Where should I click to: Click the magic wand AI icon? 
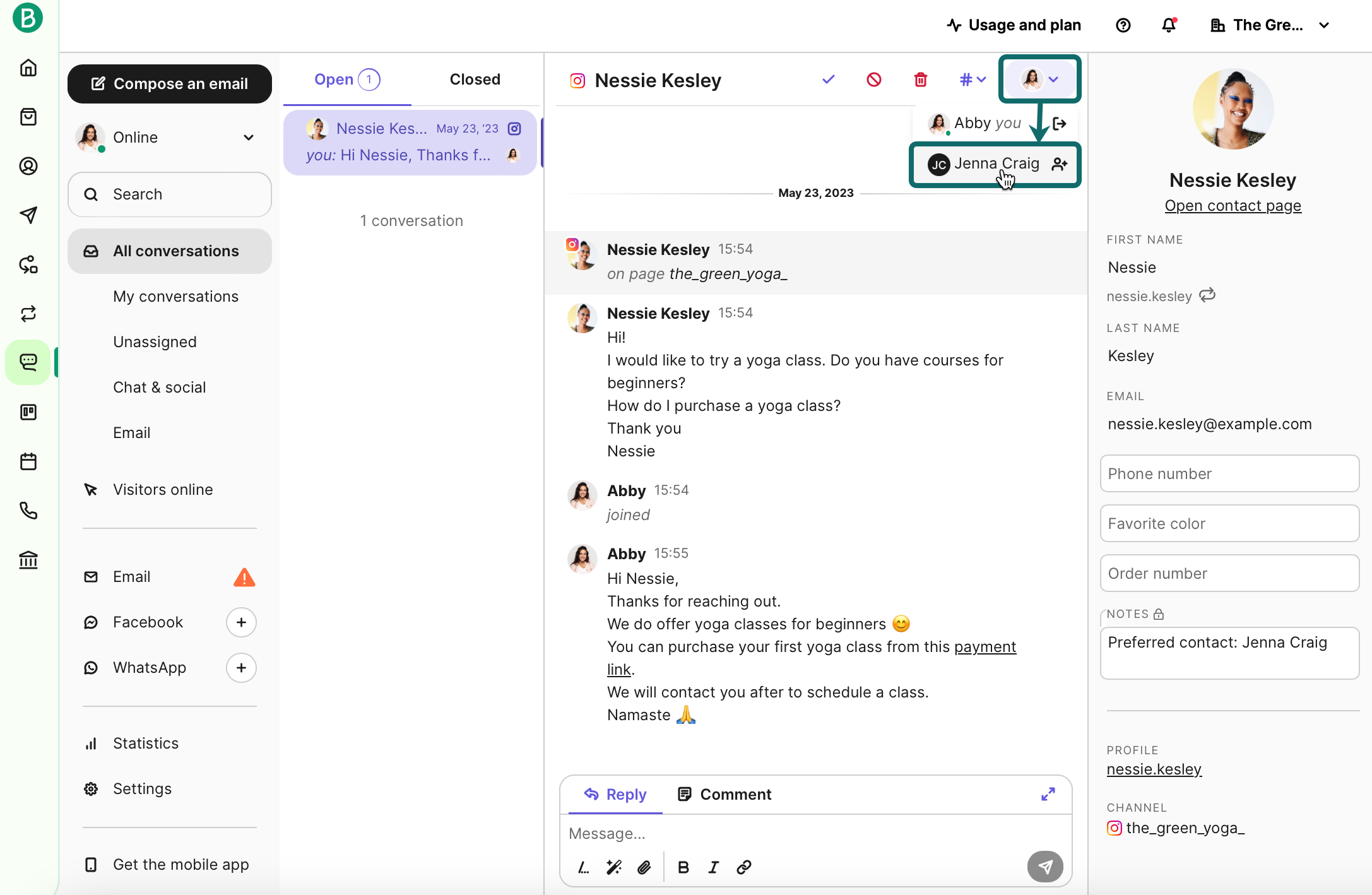click(x=613, y=867)
